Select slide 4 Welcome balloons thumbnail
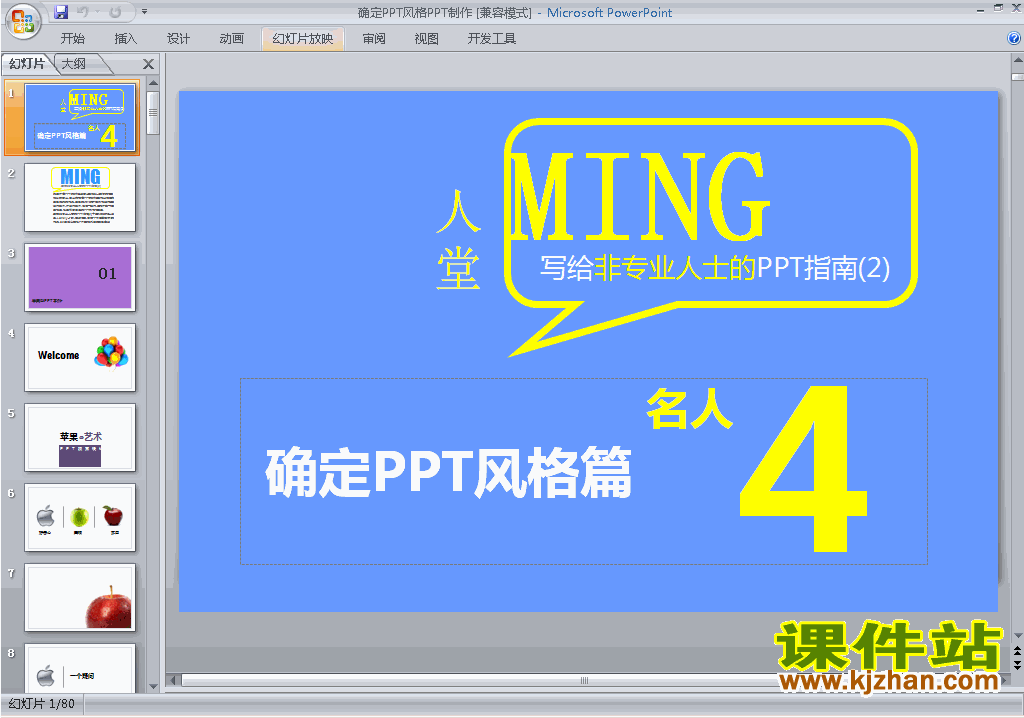The height and width of the screenshot is (718, 1024). 80,357
